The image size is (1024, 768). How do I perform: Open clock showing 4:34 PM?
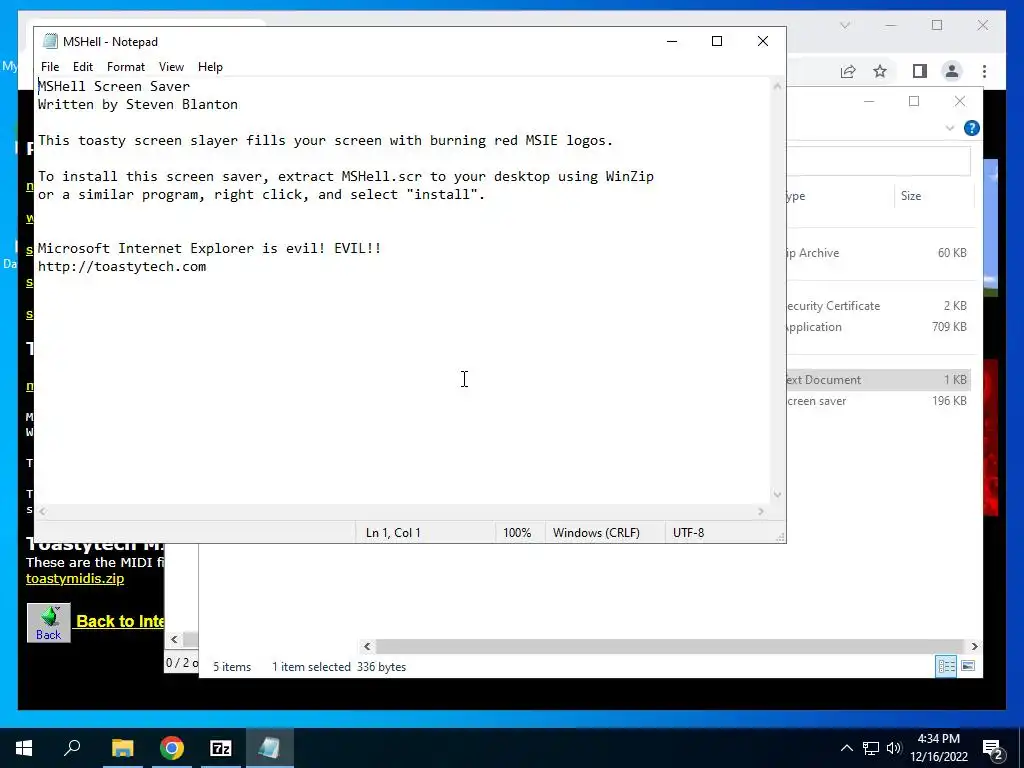click(x=938, y=748)
